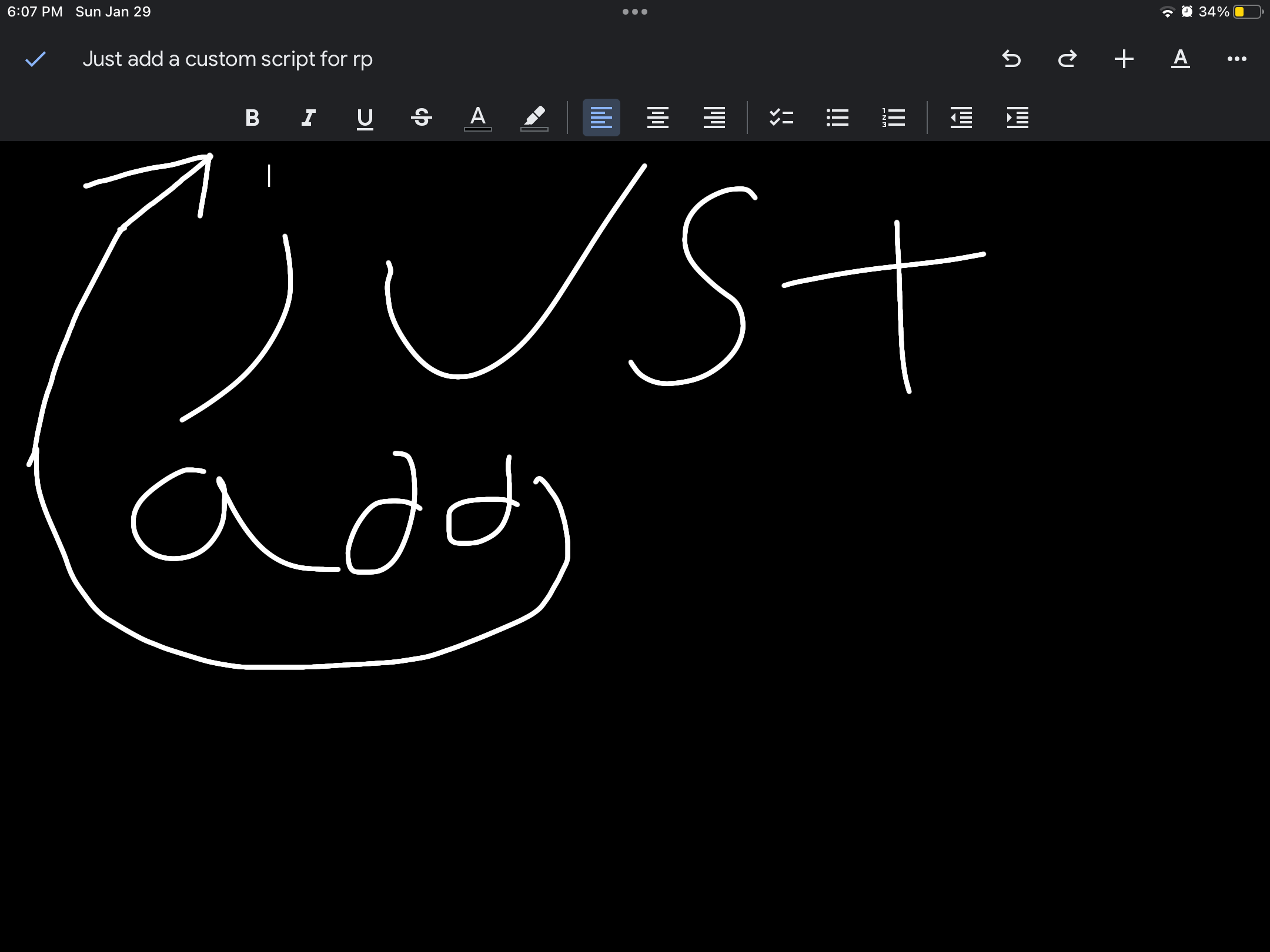Screen dimensions: 1270x952
Task: Undo the last drawing stroke
Action: 1012,59
